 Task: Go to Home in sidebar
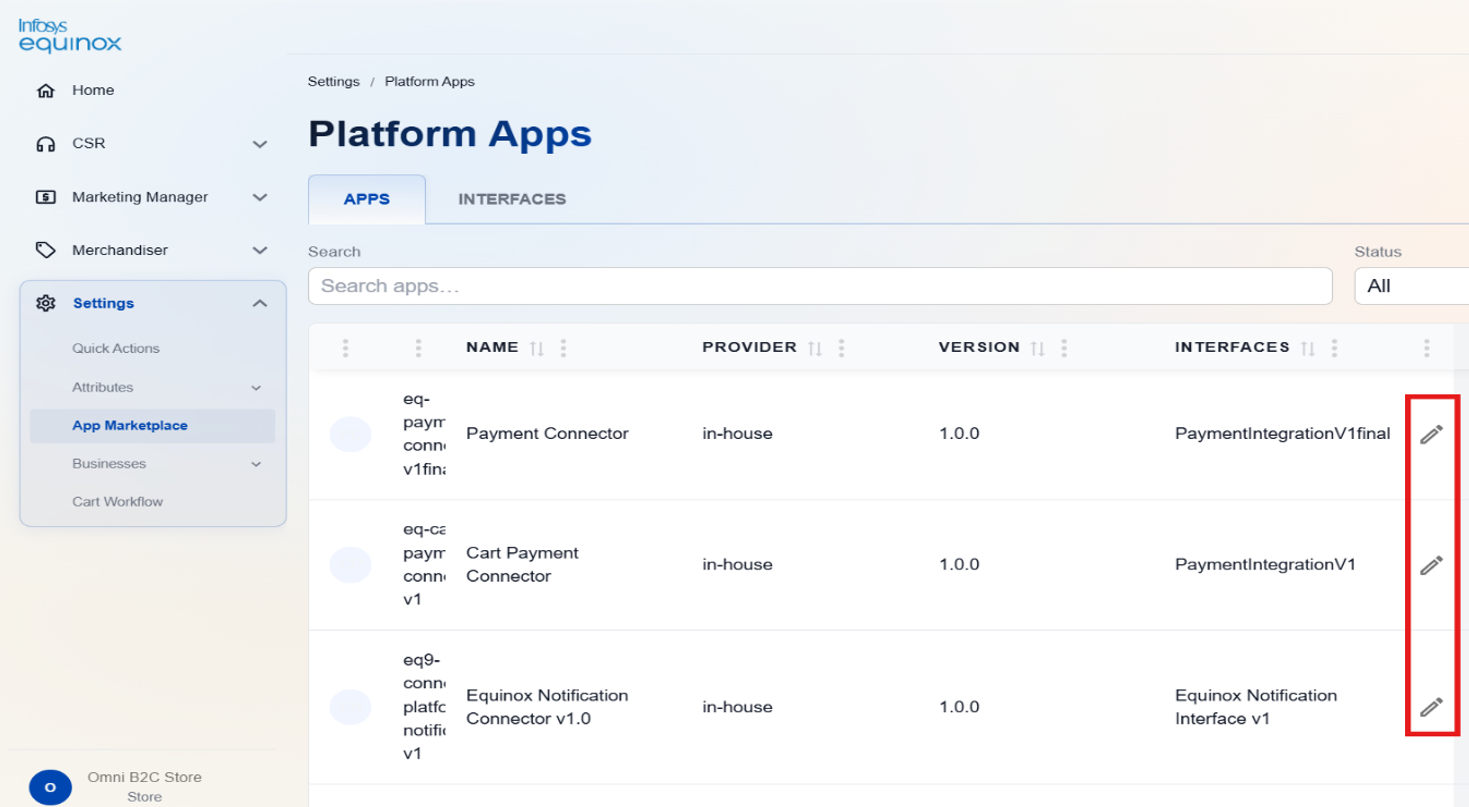93,91
